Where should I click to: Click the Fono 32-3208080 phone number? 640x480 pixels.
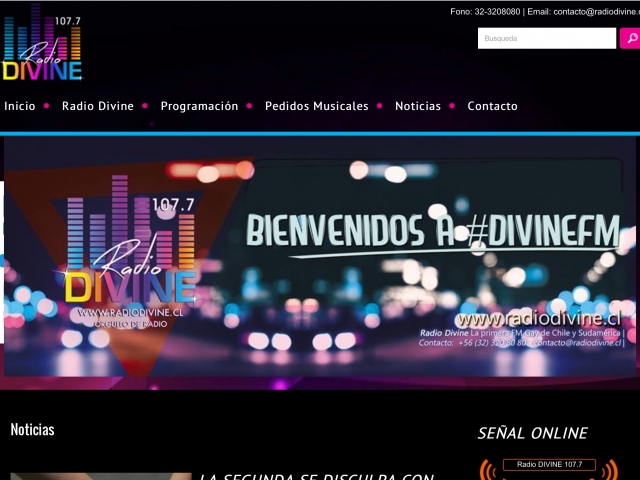[x=485, y=12]
